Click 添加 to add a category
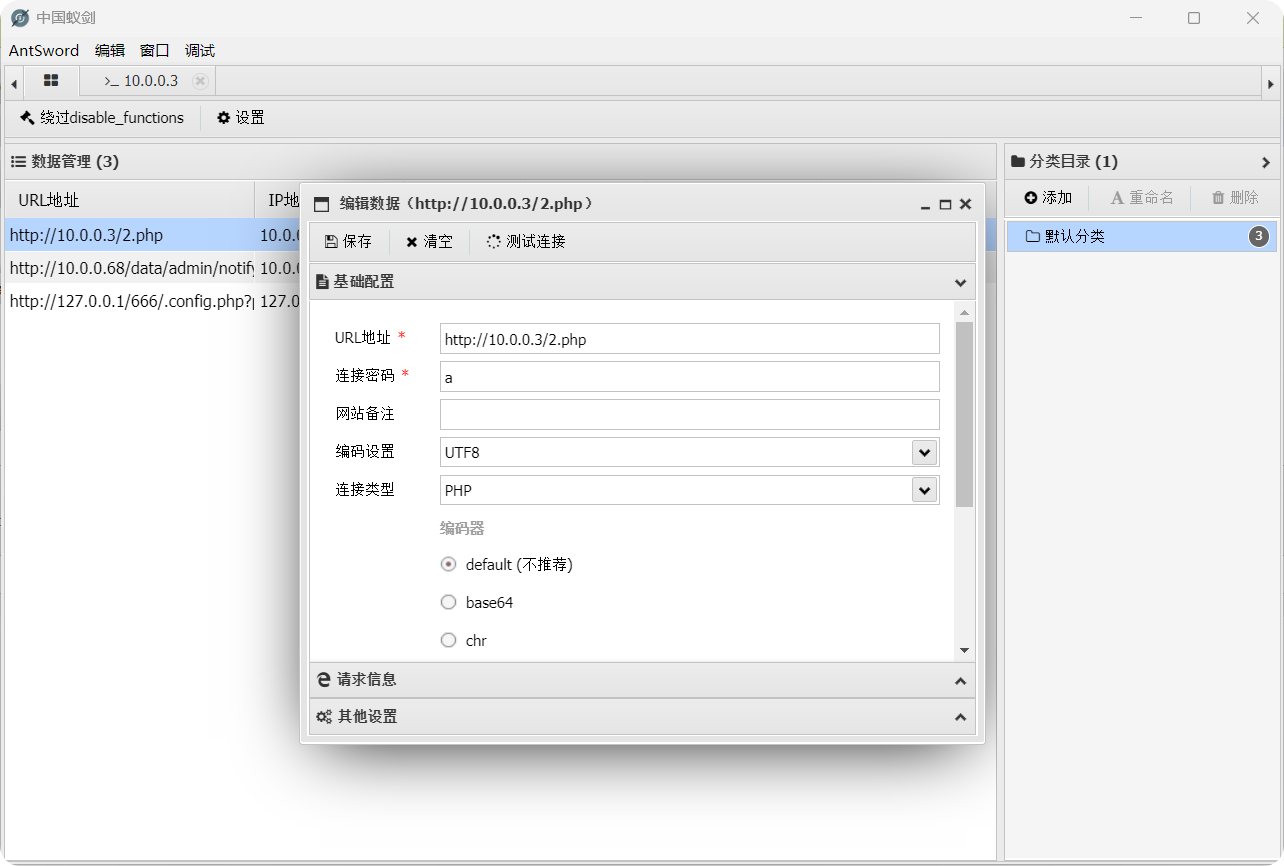 (x=1048, y=198)
